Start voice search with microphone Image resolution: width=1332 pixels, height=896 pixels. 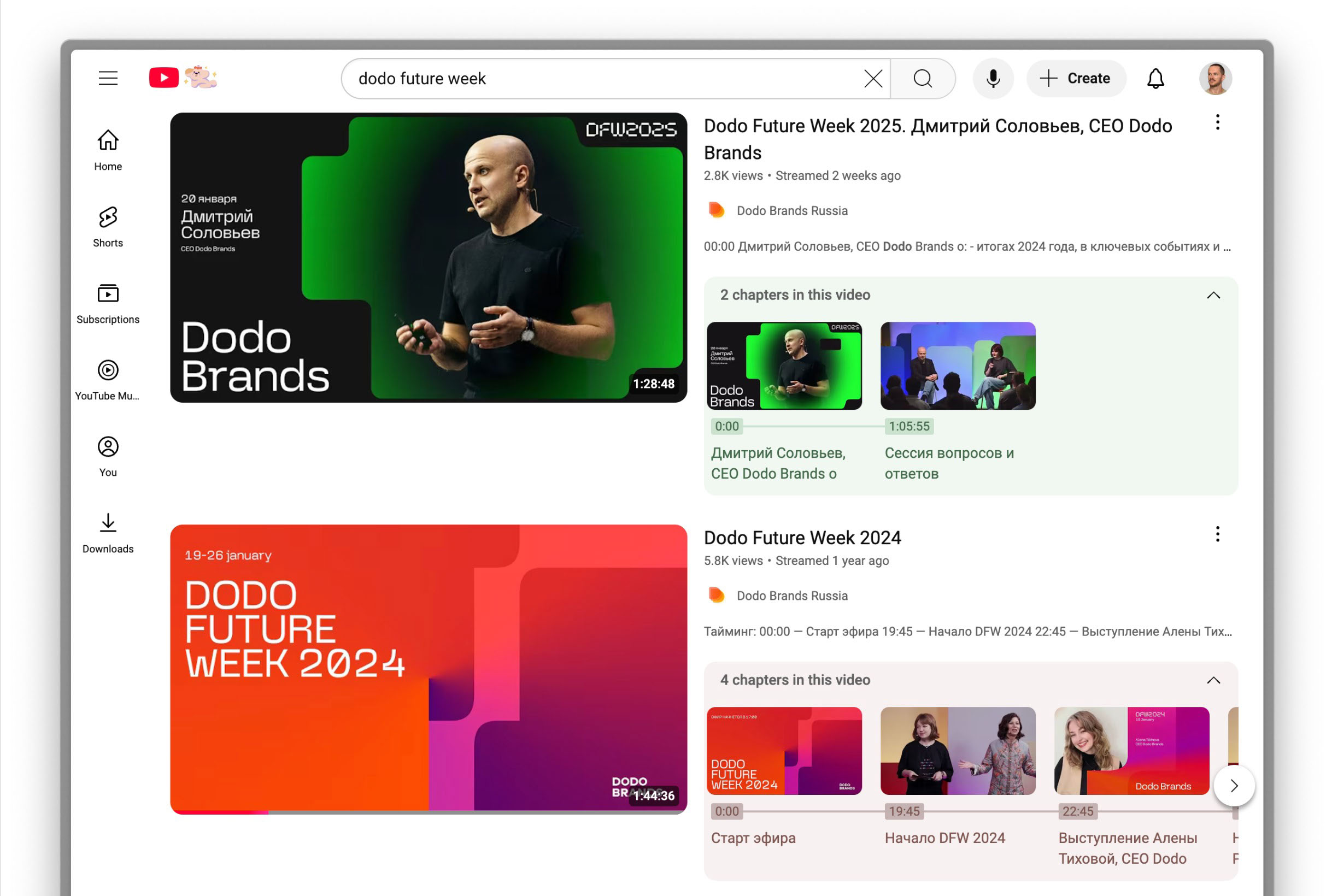tap(993, 78)
